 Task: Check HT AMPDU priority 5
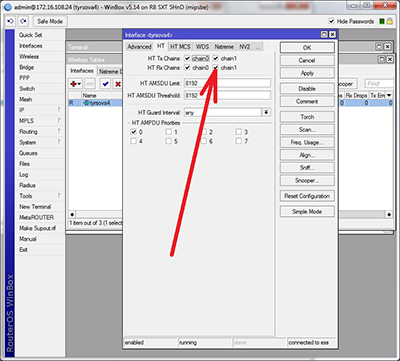click(168, 141)
